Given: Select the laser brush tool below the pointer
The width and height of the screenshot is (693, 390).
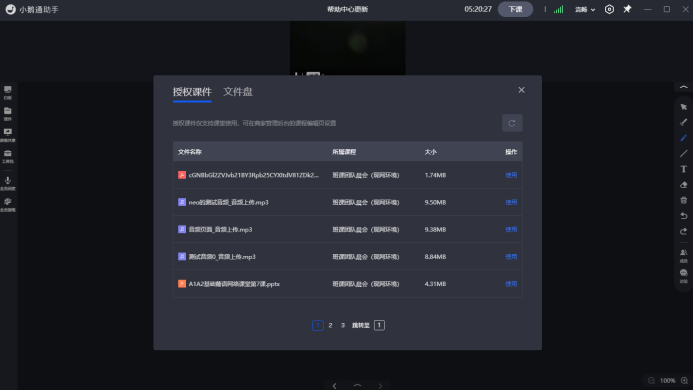Looking at the screenshot, I should tap(683, 122).
